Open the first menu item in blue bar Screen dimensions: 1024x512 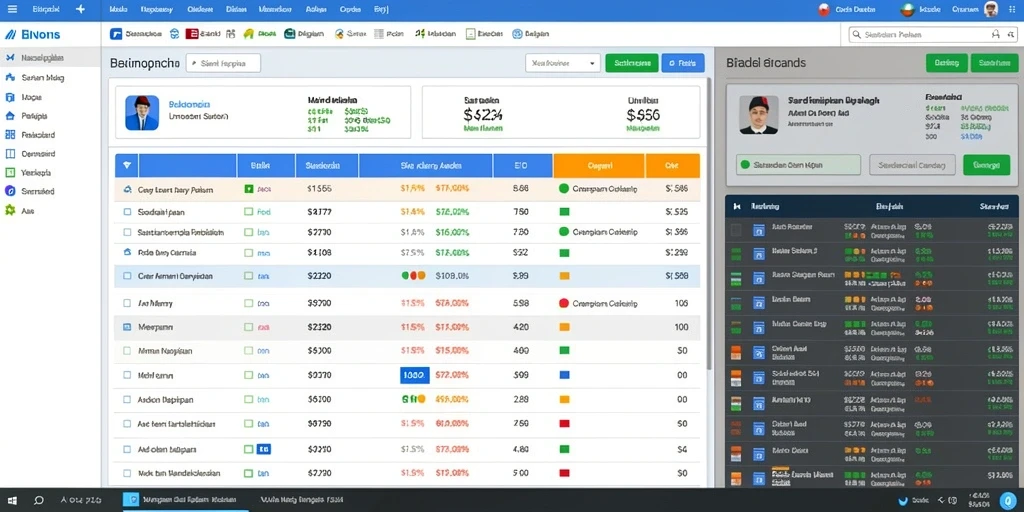[118, 10]
